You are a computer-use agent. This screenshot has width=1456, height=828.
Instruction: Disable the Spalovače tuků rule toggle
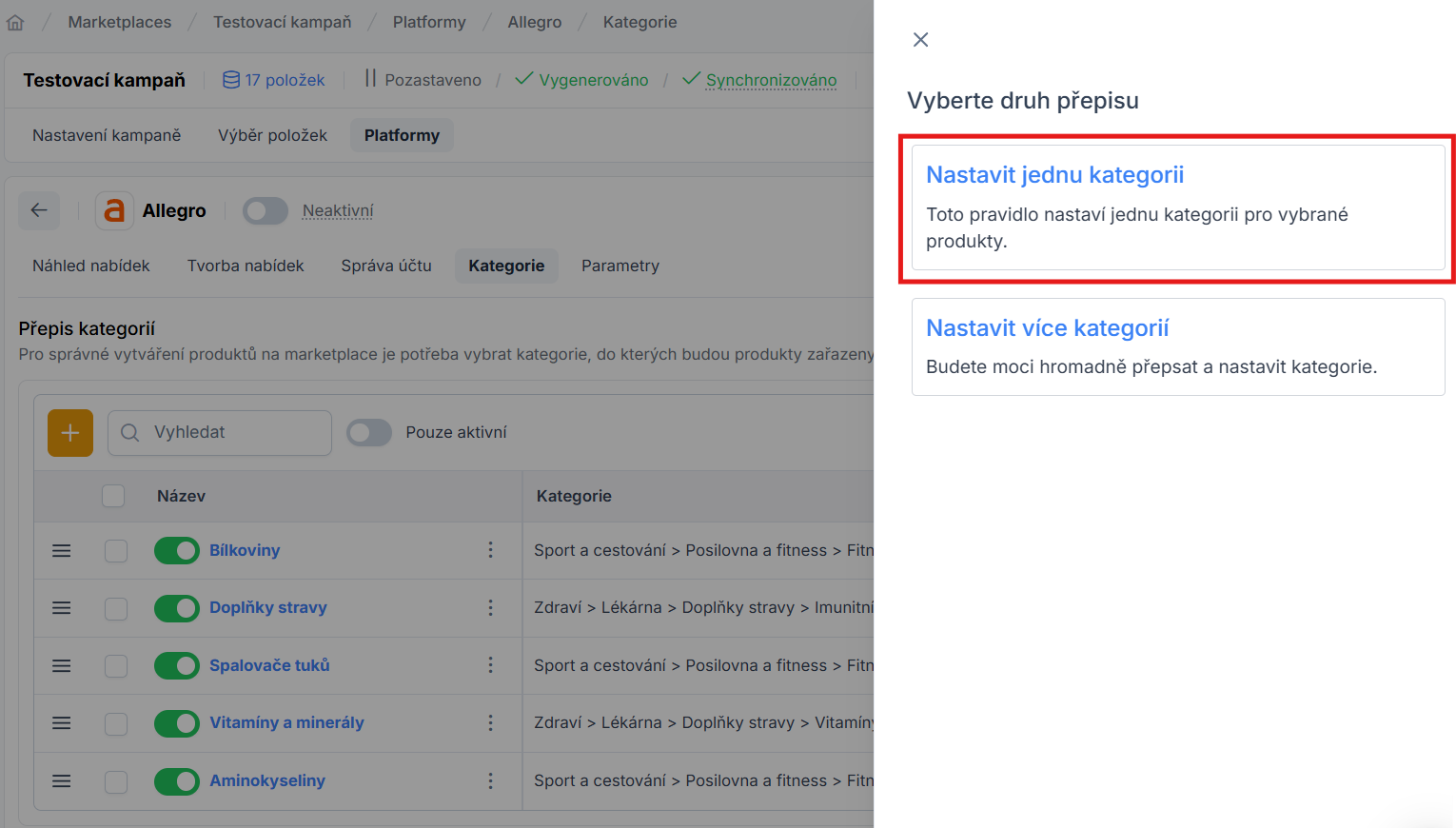177,666
